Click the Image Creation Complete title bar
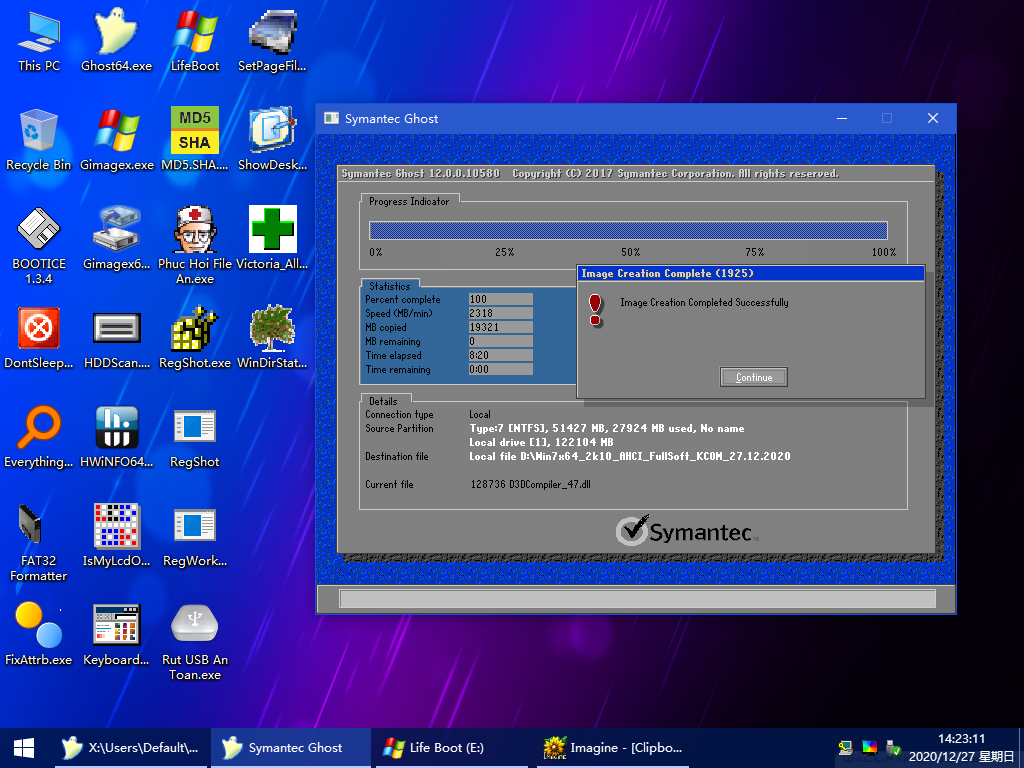 [751, 274]
